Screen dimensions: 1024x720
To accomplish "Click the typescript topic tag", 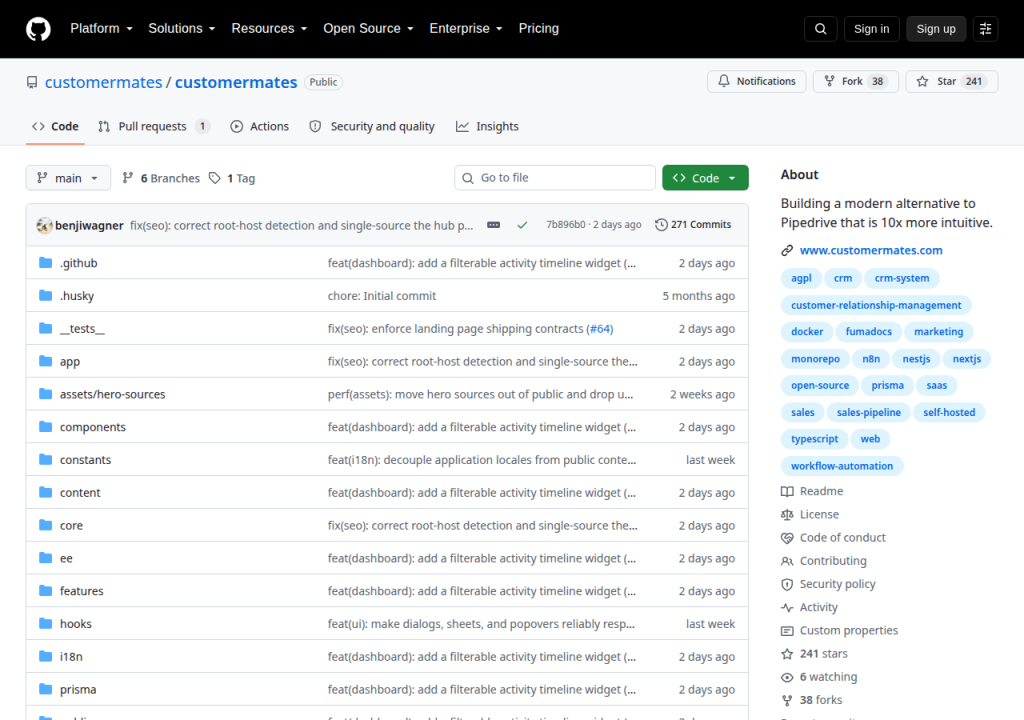I will click(x=814, y=439).
